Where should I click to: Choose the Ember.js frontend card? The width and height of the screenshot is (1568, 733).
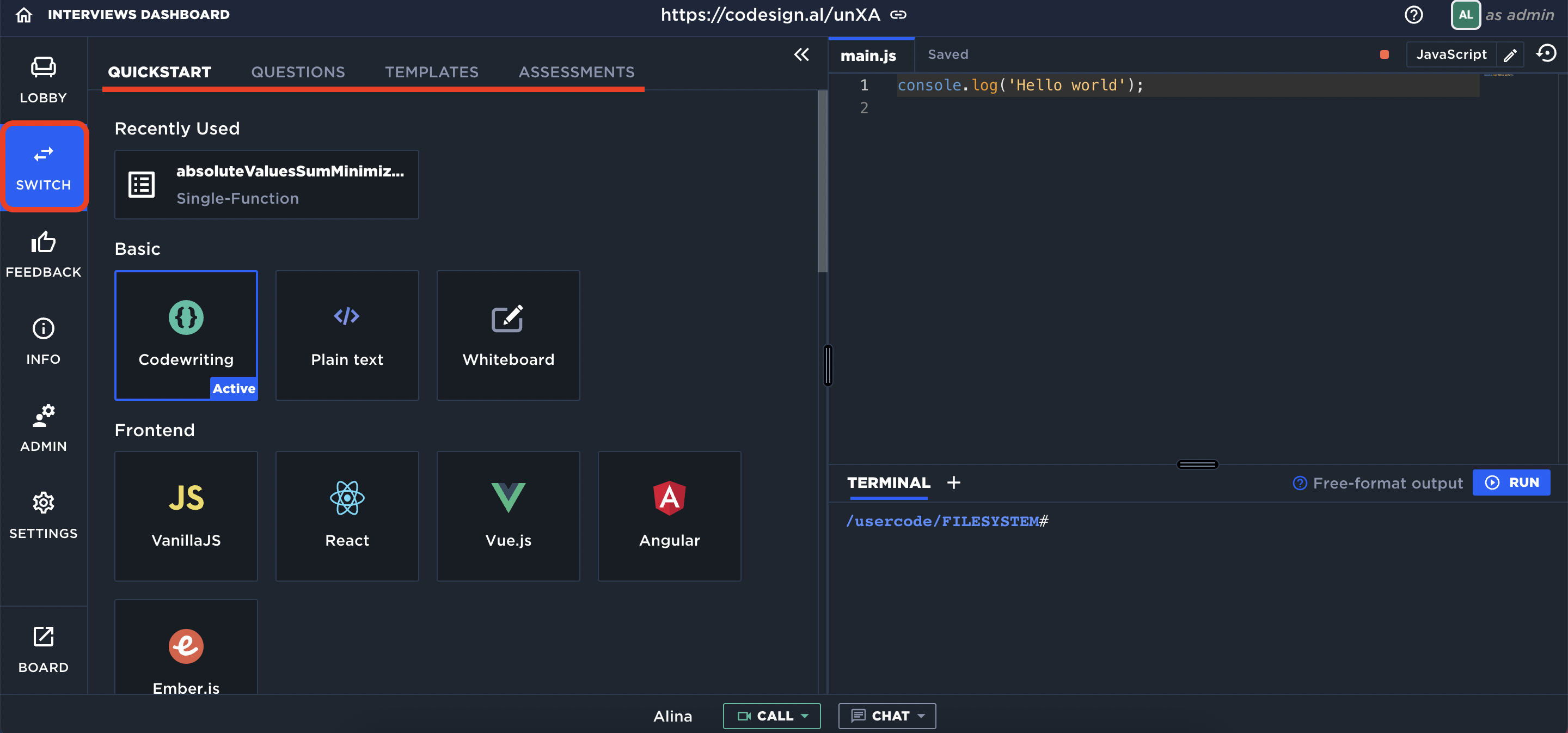186,647
